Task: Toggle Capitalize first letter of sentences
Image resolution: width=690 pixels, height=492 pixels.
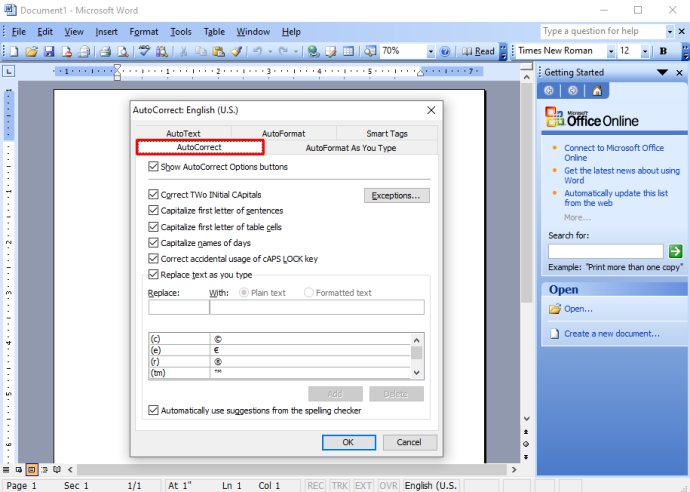Action: click(x=153, y=210)
